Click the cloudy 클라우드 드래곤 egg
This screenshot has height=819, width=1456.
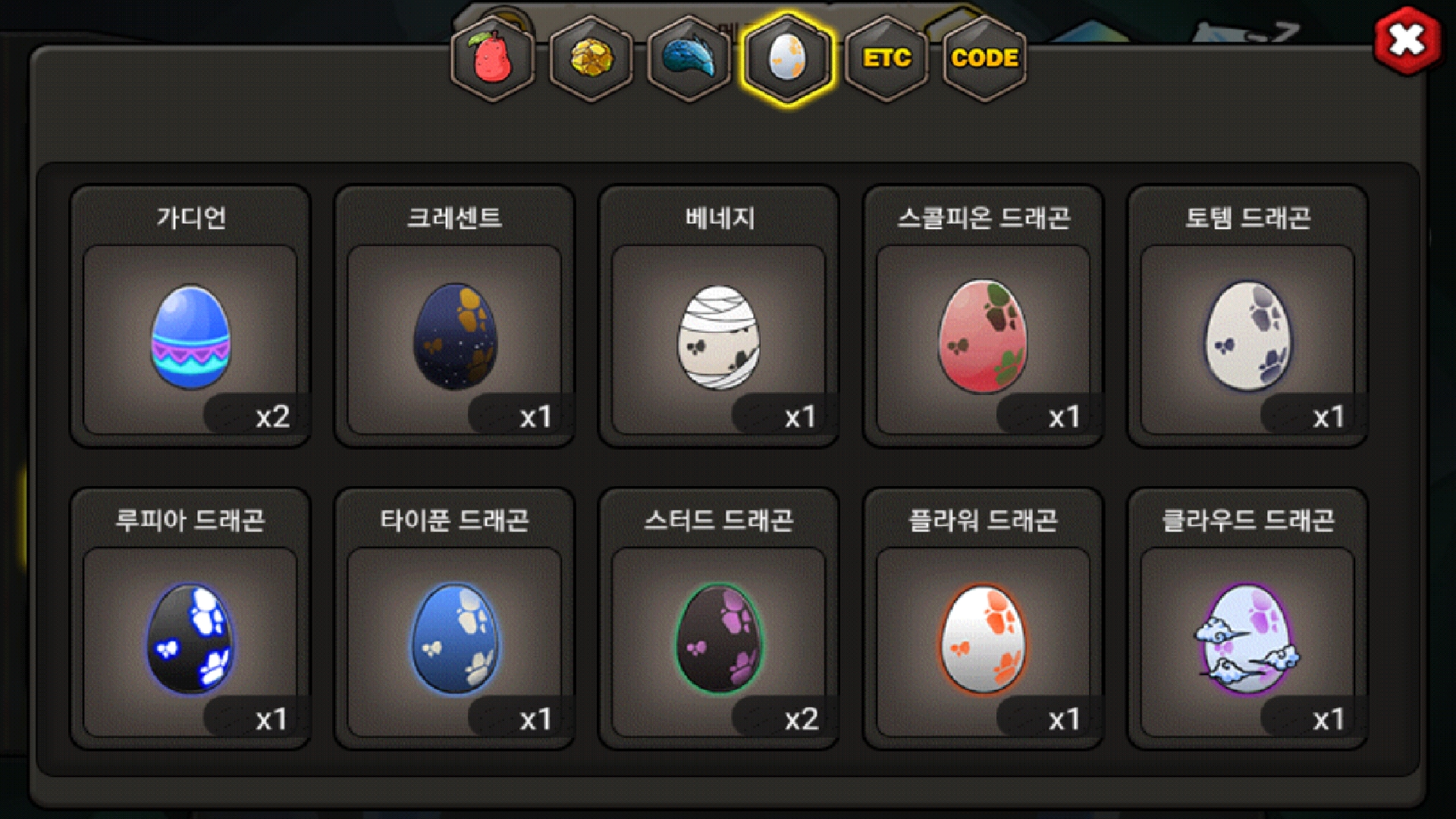(1247, 639)
